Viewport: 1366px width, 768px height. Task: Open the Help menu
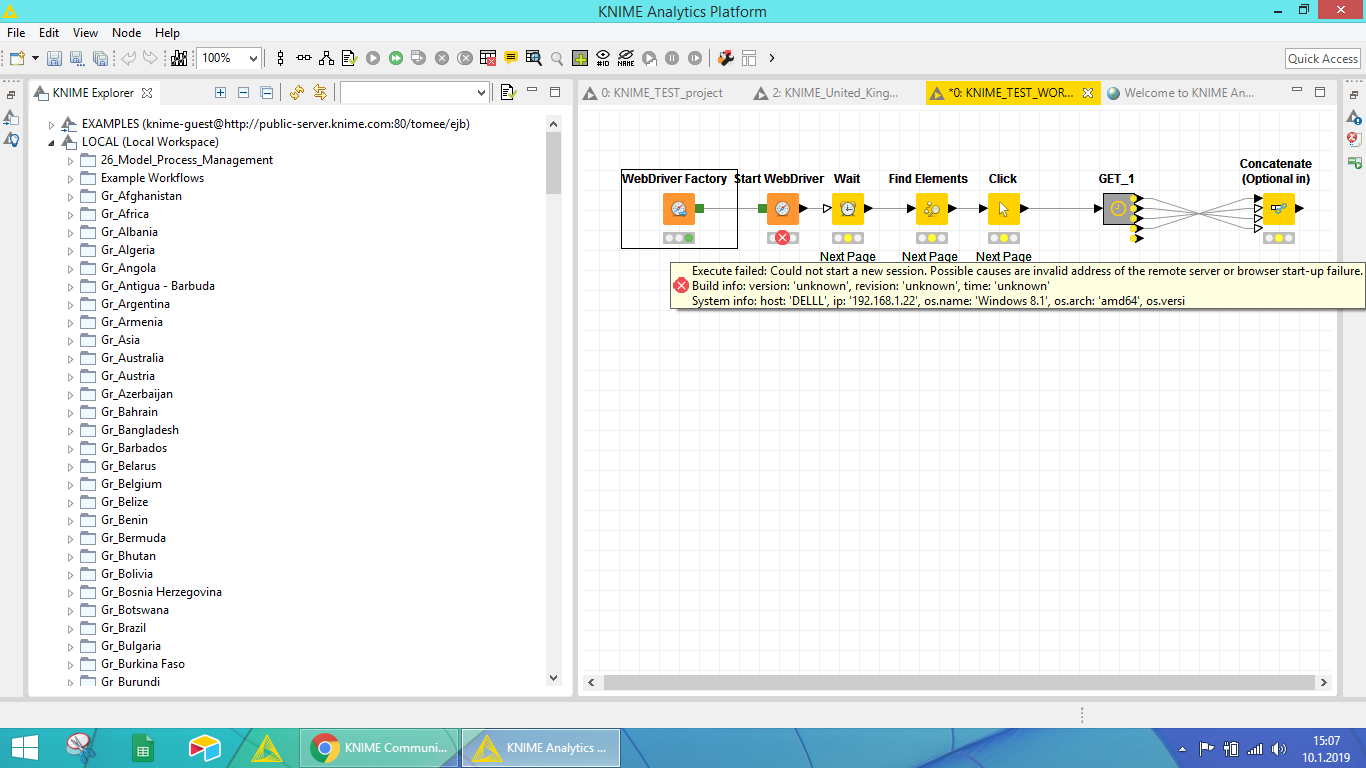click(168, 33)
